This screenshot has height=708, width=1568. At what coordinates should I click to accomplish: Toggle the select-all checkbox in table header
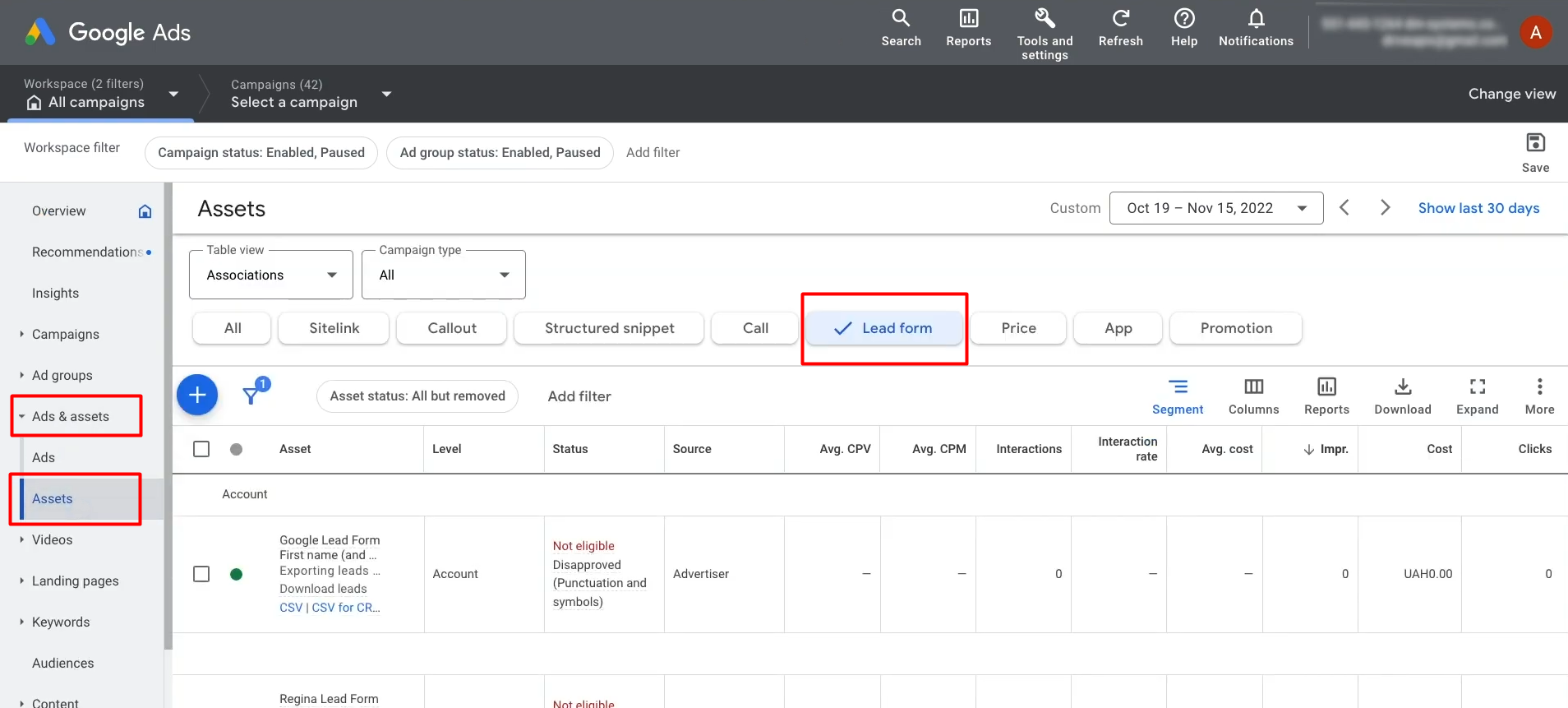coord(201,449)
